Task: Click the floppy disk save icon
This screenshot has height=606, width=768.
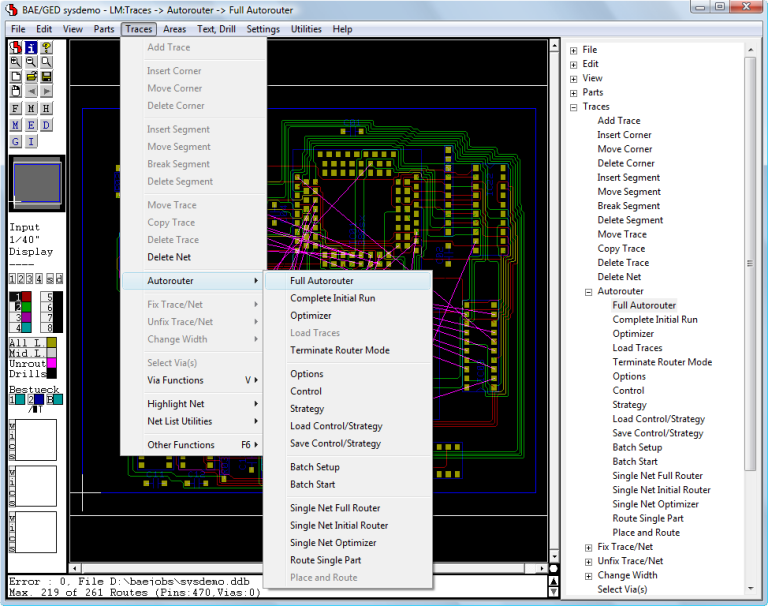Action: tap(46, 76)
